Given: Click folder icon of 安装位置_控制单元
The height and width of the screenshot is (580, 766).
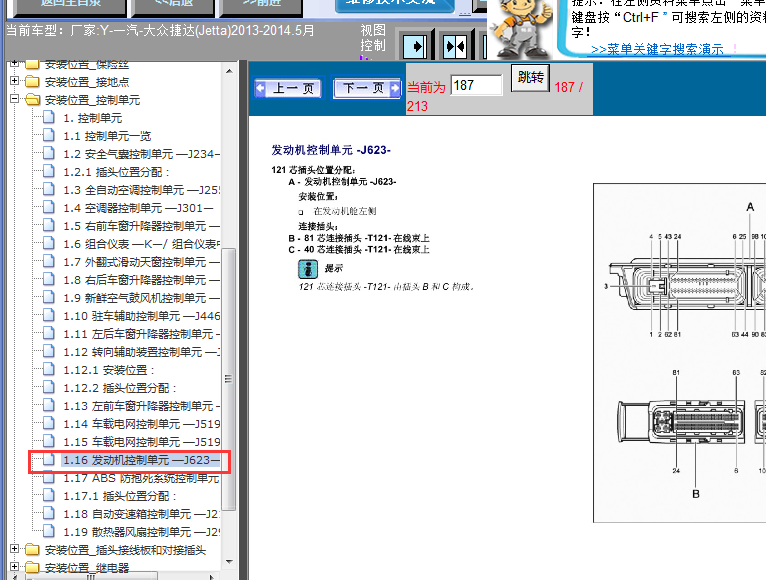Looking at the screenshot, I should pyautogui.click(x=33, y=100).
